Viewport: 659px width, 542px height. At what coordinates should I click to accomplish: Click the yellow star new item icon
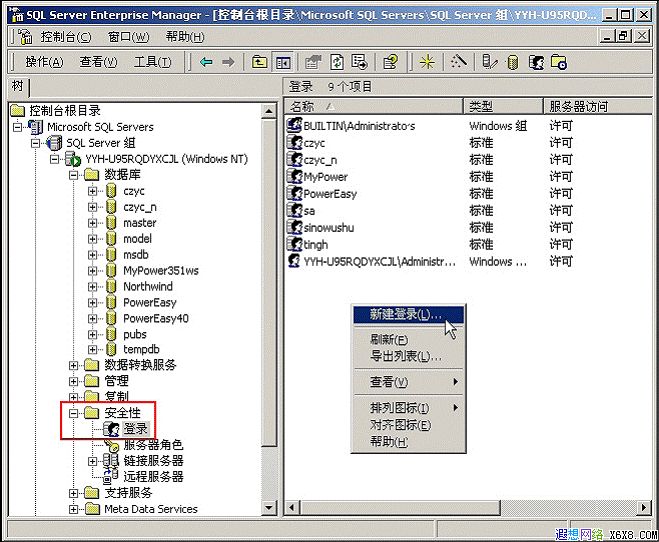[427, 63]
